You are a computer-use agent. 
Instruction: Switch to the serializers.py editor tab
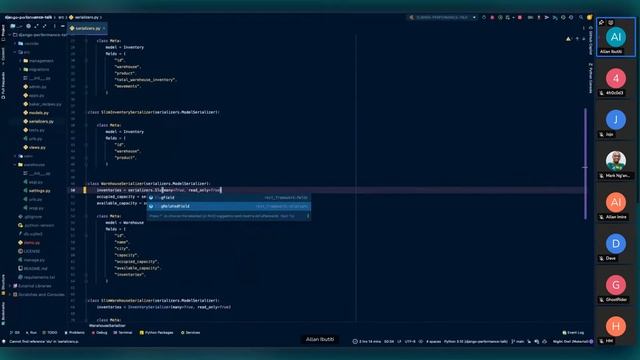[x=87, y=28]
